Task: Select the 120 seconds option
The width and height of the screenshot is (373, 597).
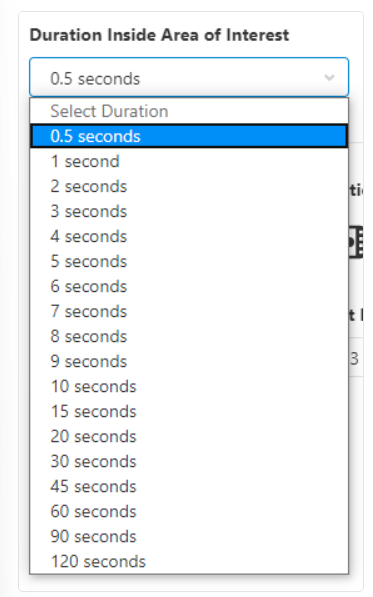Action: point(189,561)
